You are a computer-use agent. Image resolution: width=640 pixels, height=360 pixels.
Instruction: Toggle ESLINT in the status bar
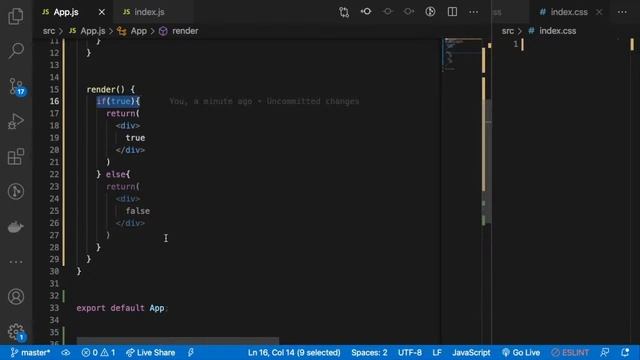click(570, 353)
